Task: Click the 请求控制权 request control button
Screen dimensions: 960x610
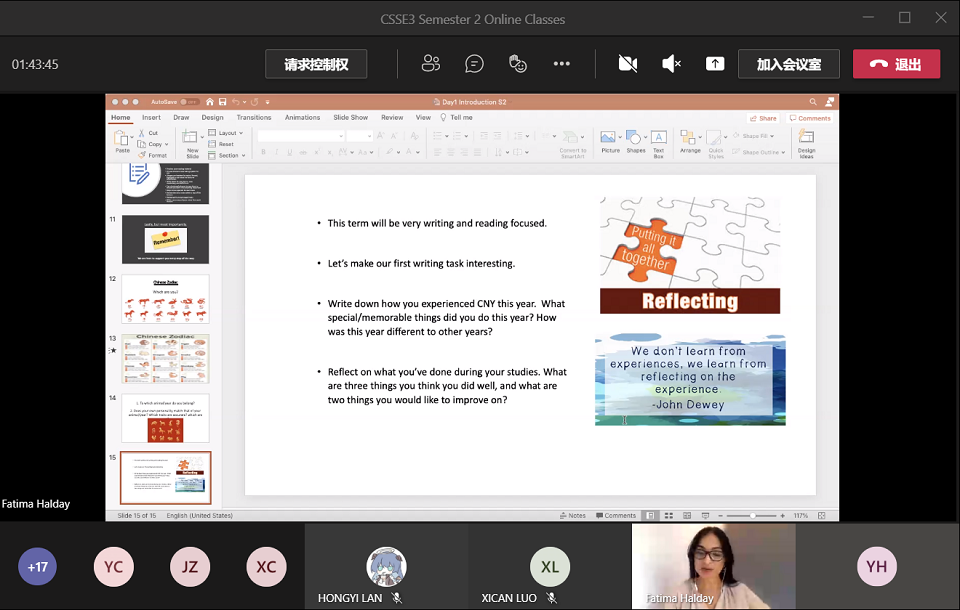Action: (316, 64)
